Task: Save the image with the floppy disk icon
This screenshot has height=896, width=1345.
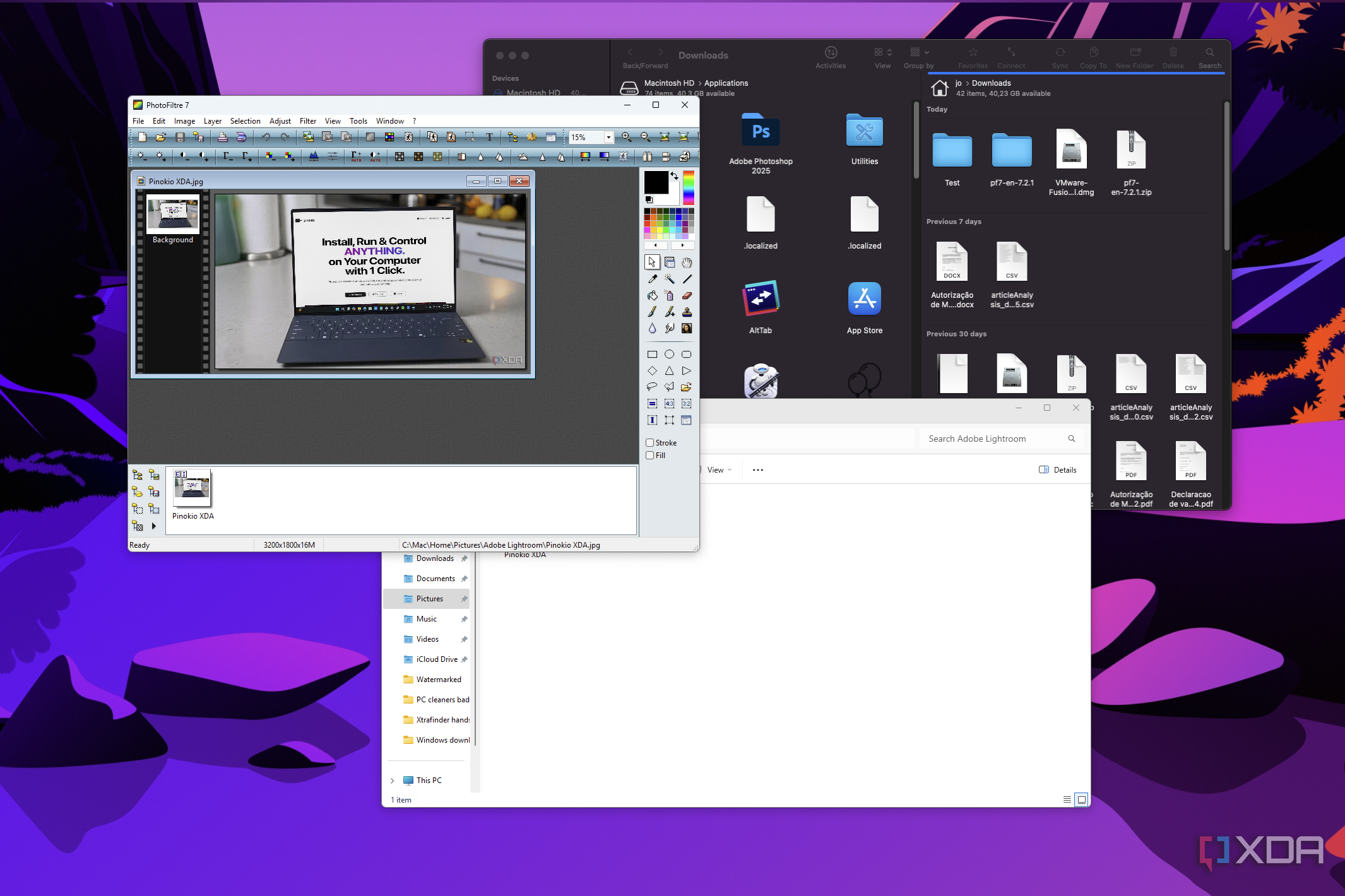Action: click(x=180, y=137)
